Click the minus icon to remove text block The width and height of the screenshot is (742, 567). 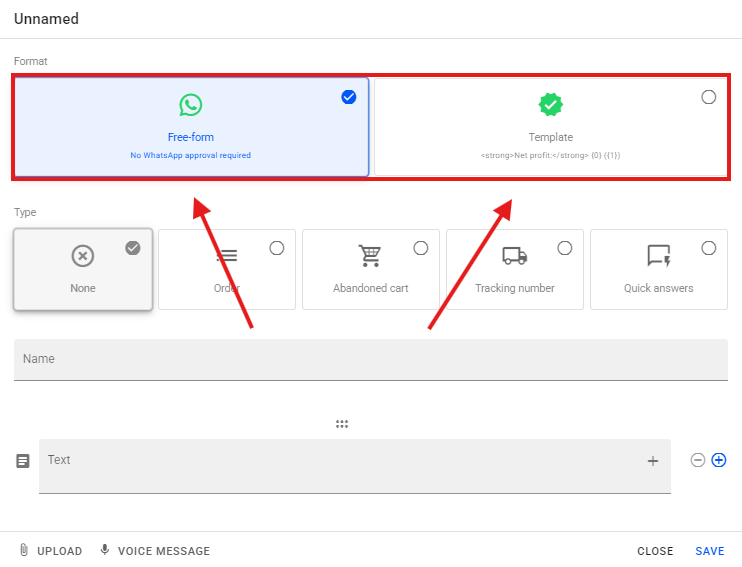click(698, 460)
